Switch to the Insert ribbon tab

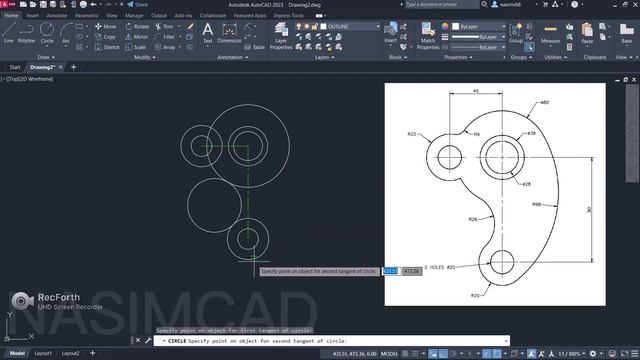tap(32, 16)
